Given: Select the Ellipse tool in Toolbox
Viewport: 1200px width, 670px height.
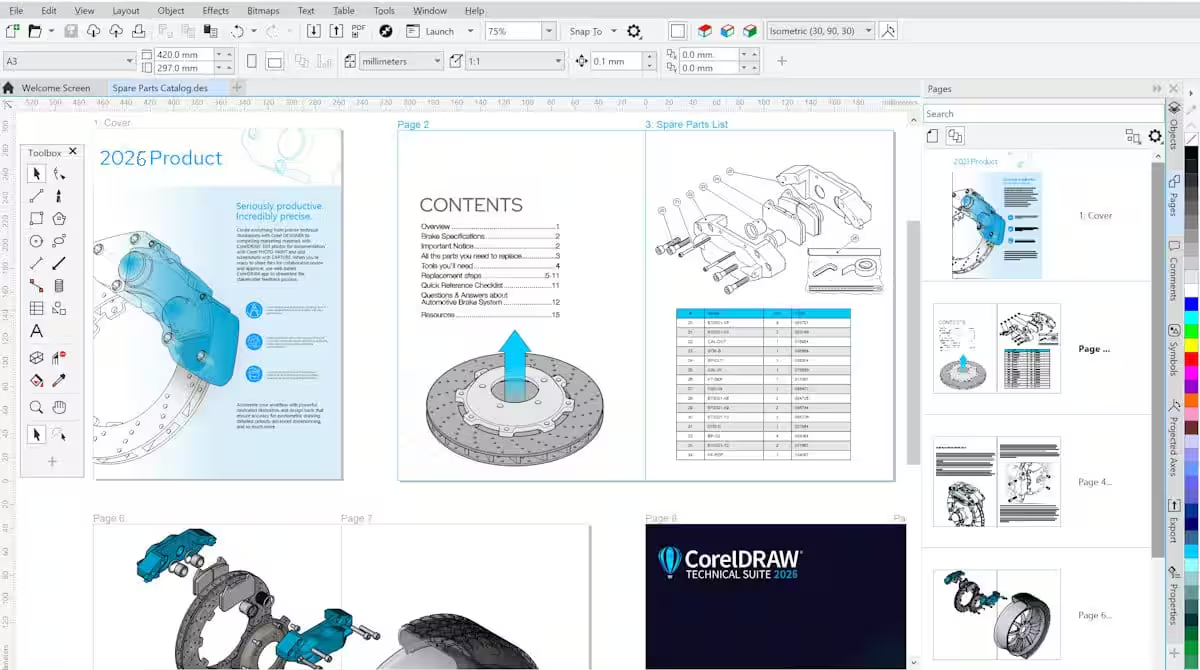Looking at the screenshot, I should coord(36,241).
